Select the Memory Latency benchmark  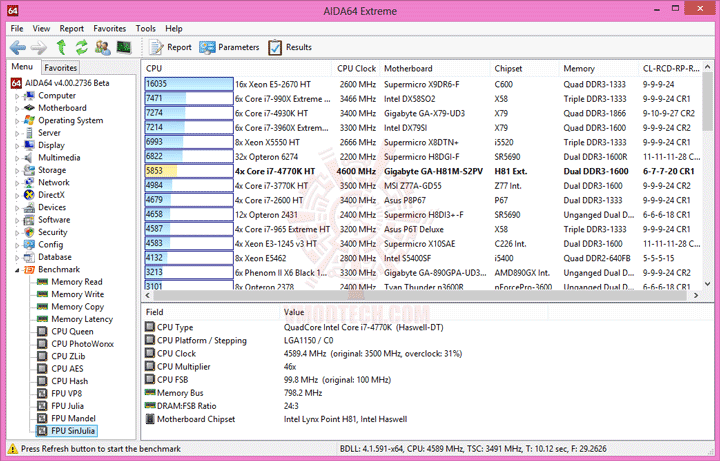coord(82,319)
